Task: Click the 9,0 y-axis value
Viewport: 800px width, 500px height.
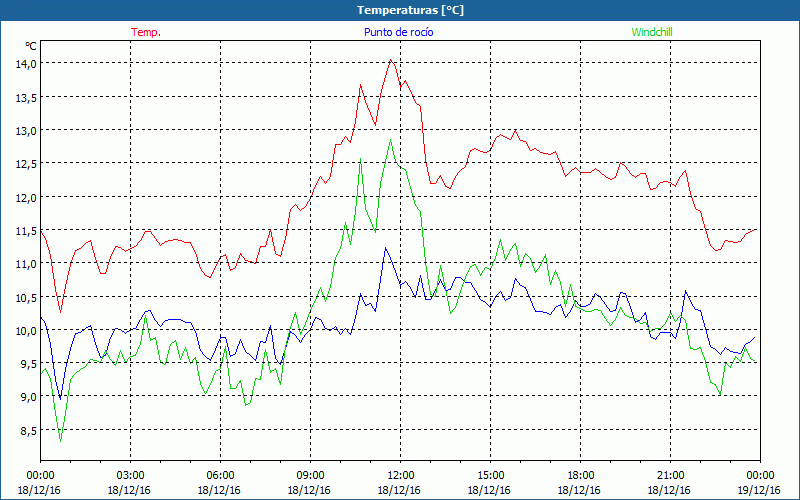Action: [x=29, y=397]
